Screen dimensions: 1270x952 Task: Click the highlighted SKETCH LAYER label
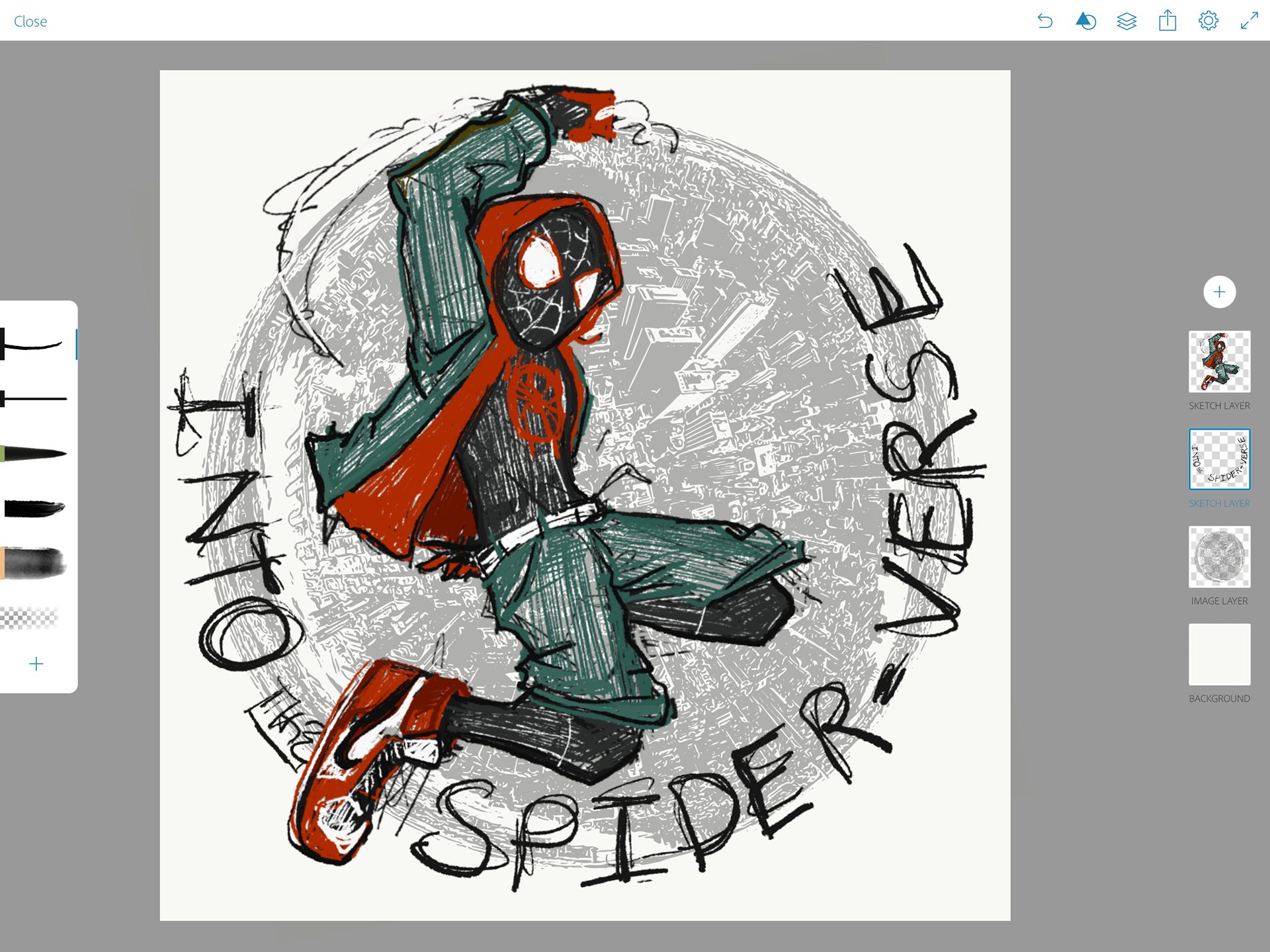[1219, 503]
